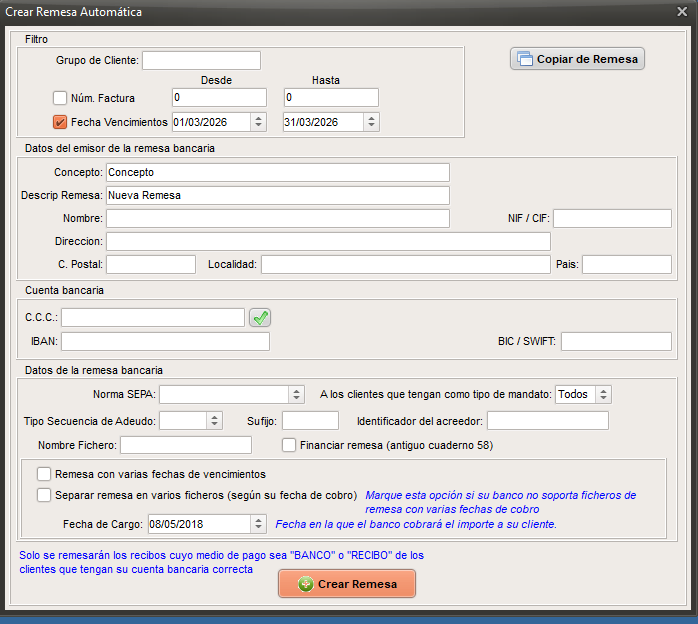The width and height of the screenshot is (698, 624).
Task: Open the tipo de mandato Todos dropdown
Action: (603, 394)
